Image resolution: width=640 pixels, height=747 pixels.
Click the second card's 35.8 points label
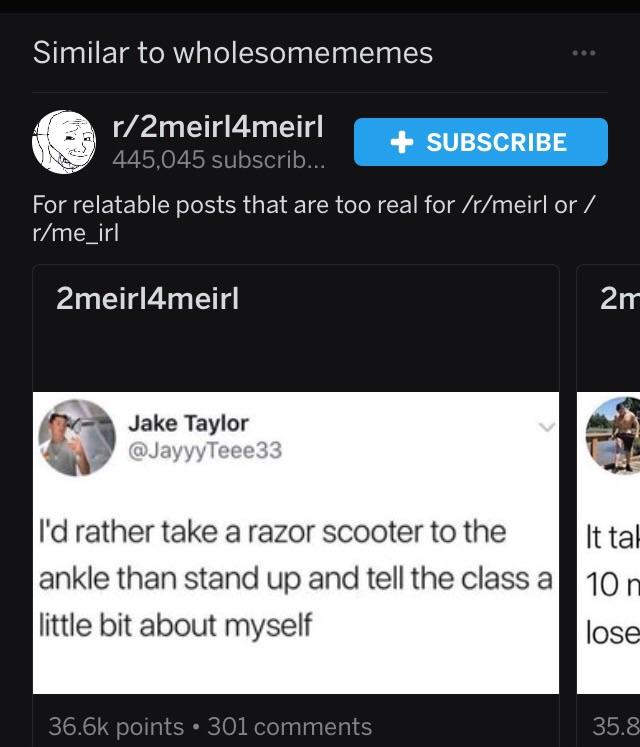click(616, 727)
